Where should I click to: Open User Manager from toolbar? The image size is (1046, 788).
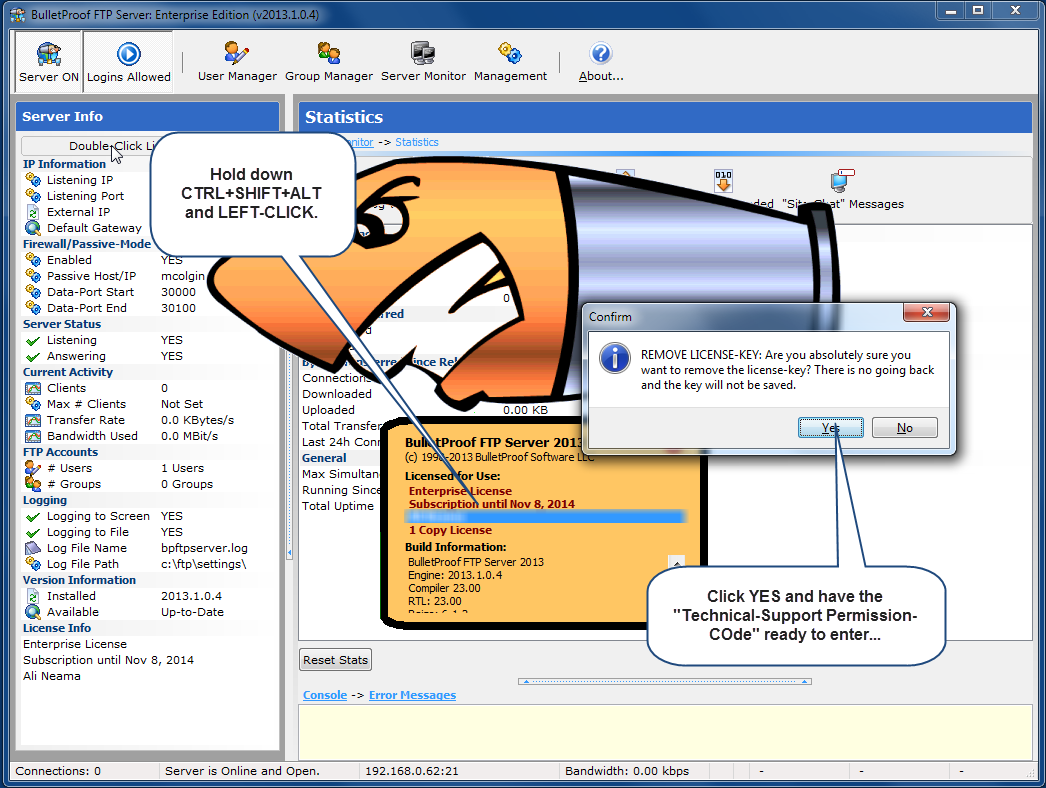click(237, 62)
